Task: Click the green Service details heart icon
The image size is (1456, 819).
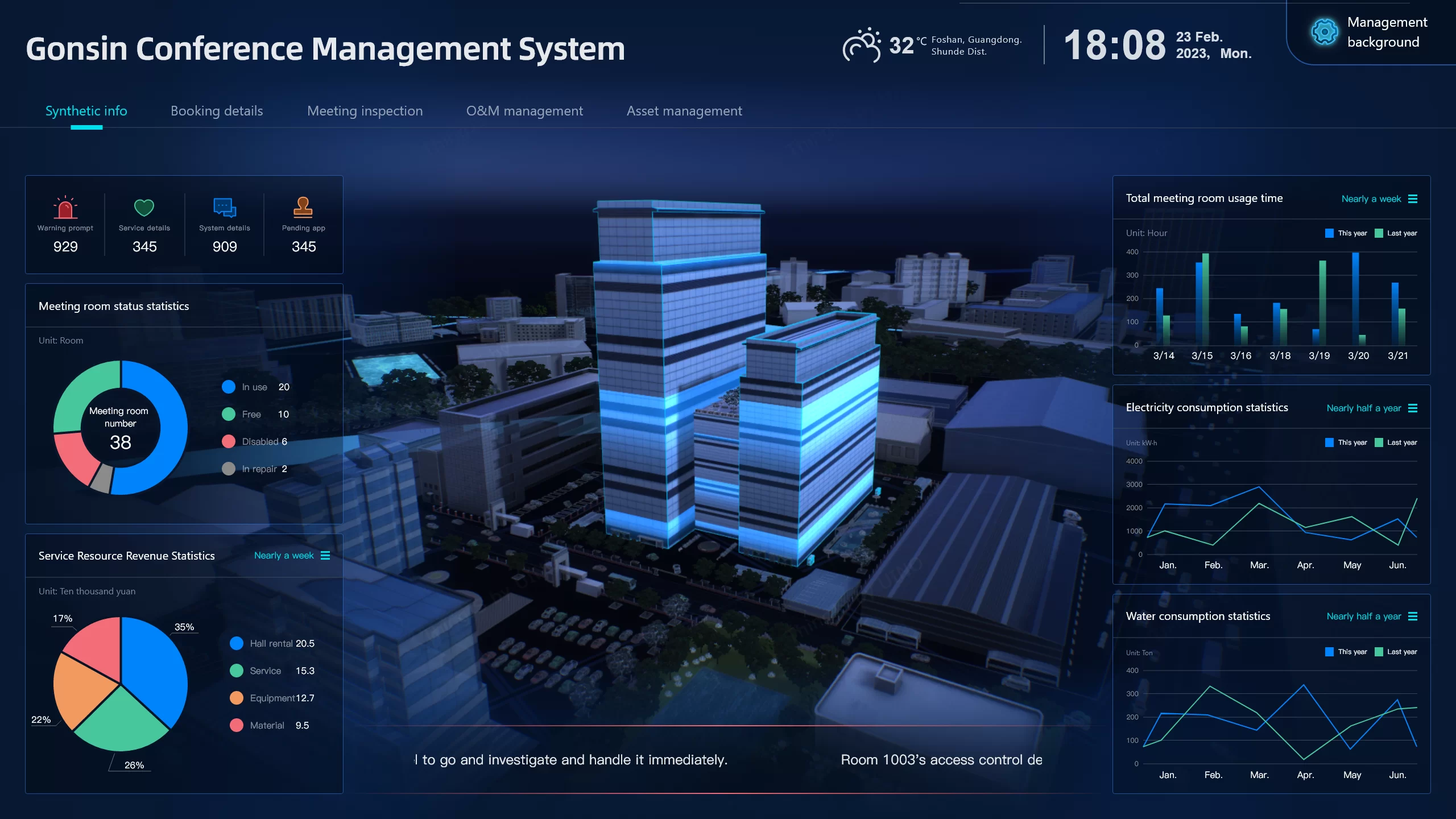Action: pyautogui.click(x=144, y=208)
